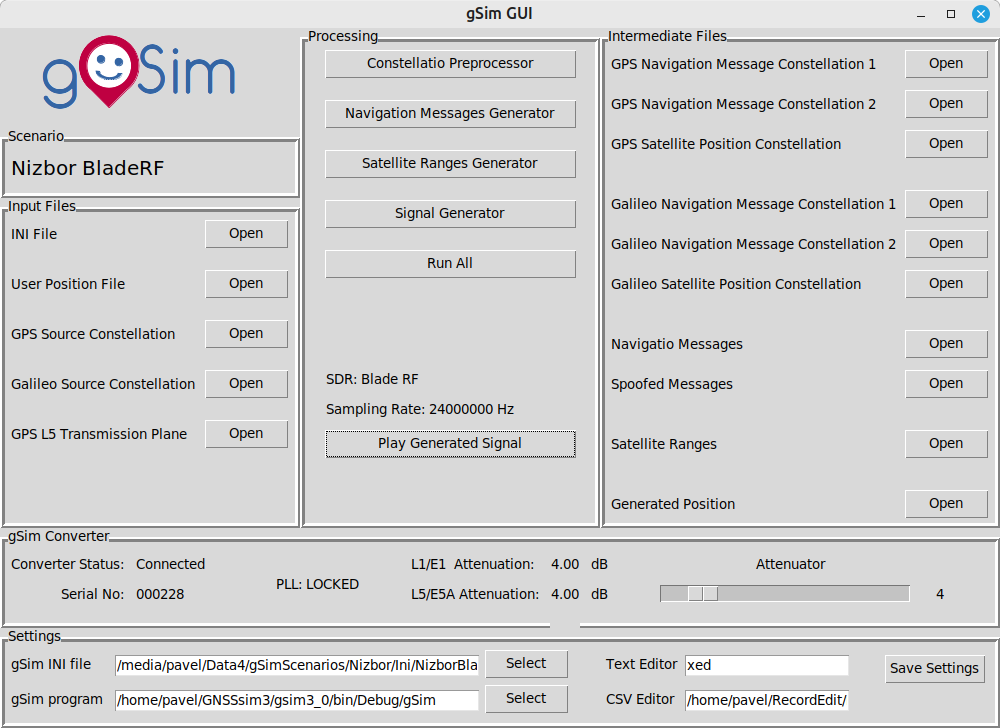
Task: Click the Sampling Rate: 24000000 Hz text
Action: pyautogui.click(x=420, y=409)
